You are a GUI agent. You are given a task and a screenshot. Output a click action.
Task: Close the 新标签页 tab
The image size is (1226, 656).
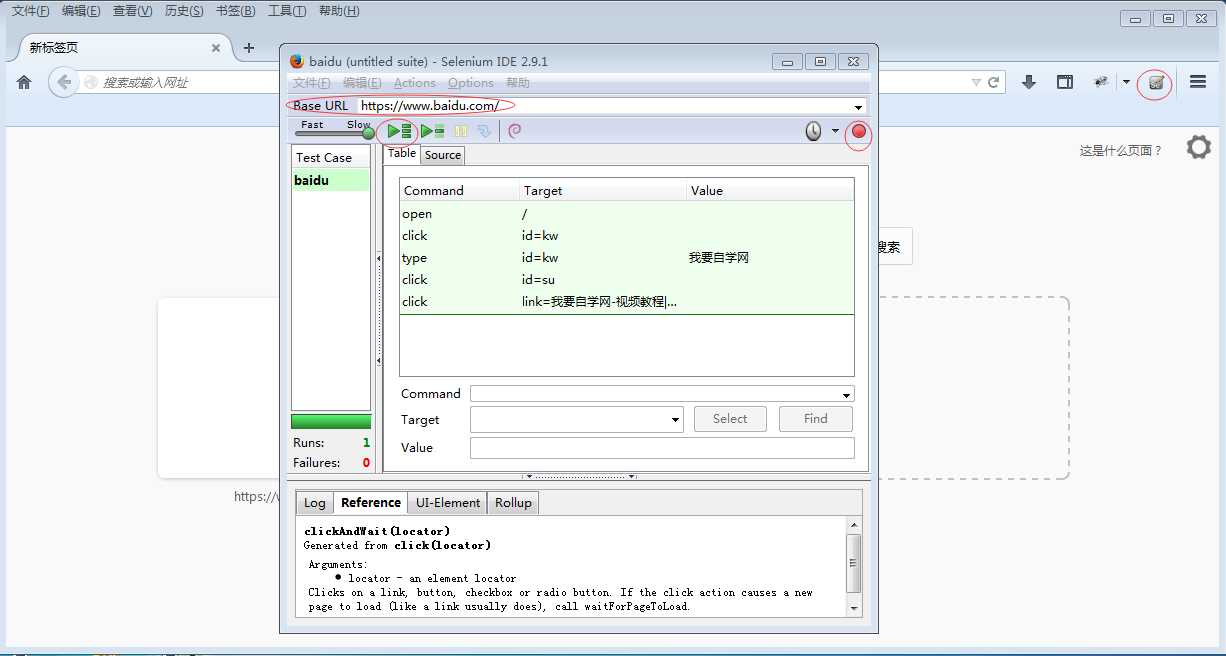215,47
